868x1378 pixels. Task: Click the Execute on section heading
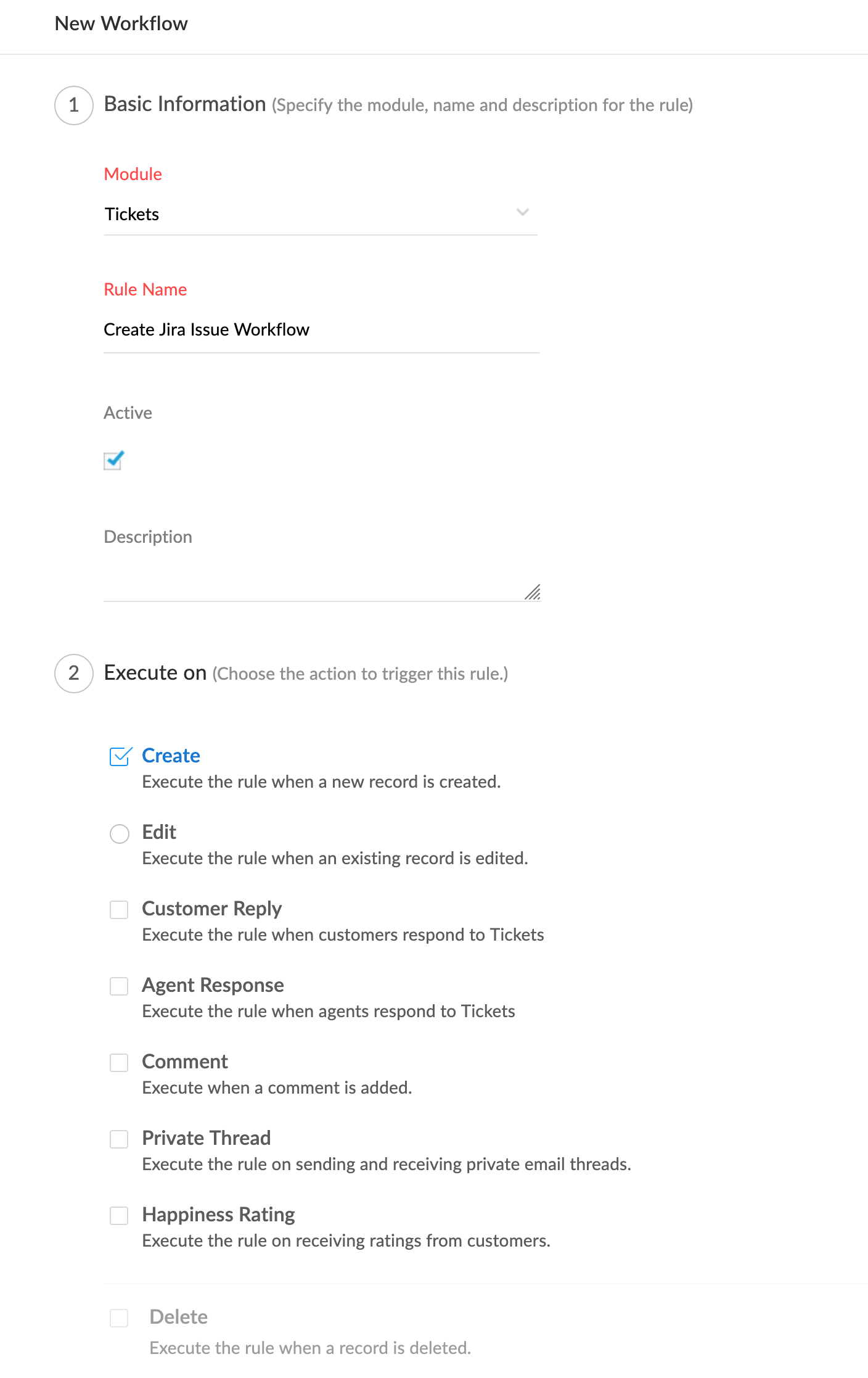tap(155, 672)
